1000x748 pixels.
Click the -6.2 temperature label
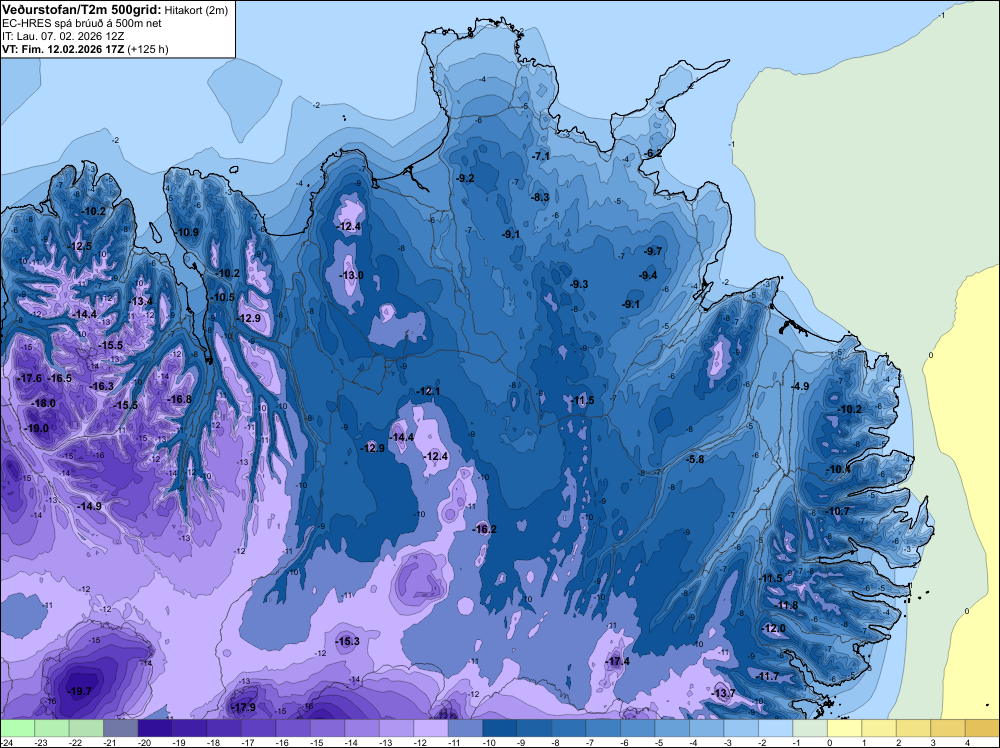pos(653,153)
